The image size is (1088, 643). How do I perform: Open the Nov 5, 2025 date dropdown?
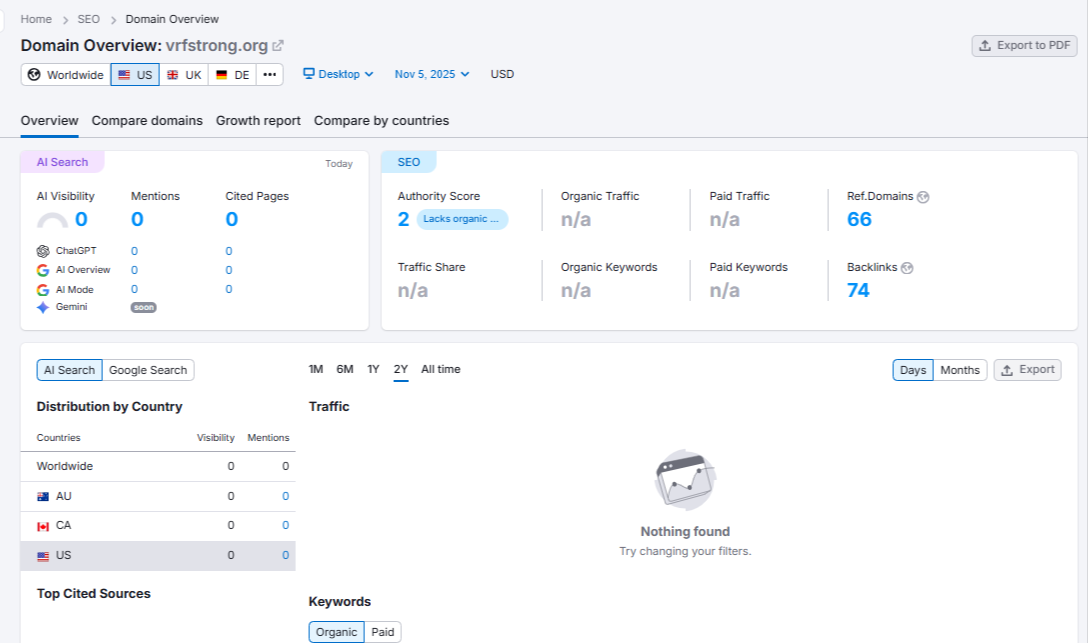[x=431, y=74]
